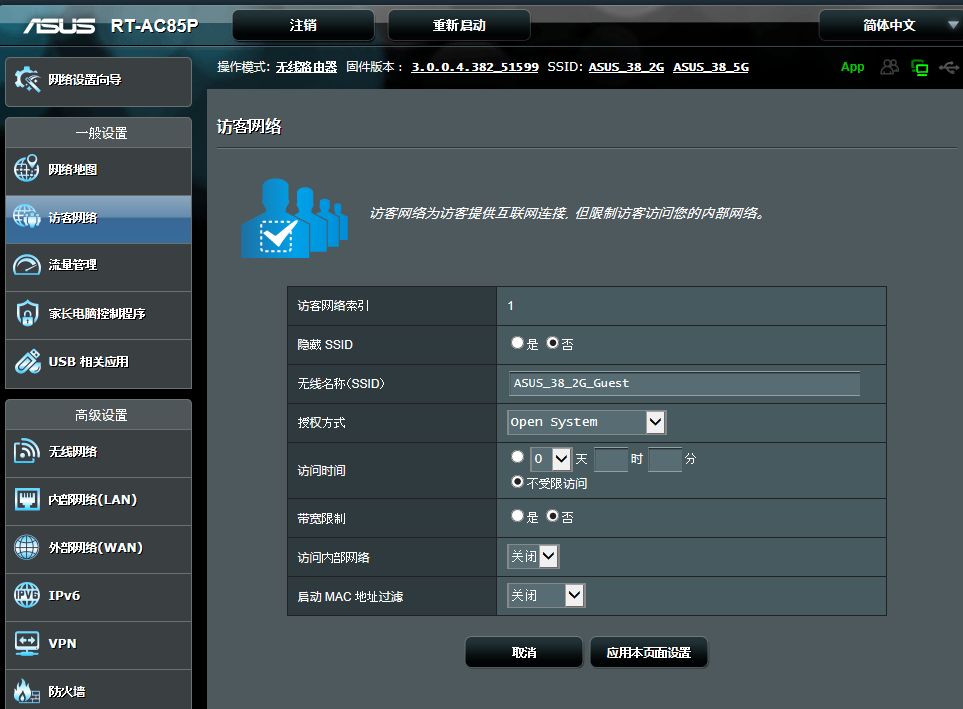Click the hours field for access time
The image size is (963, 709).
point(611,459)
